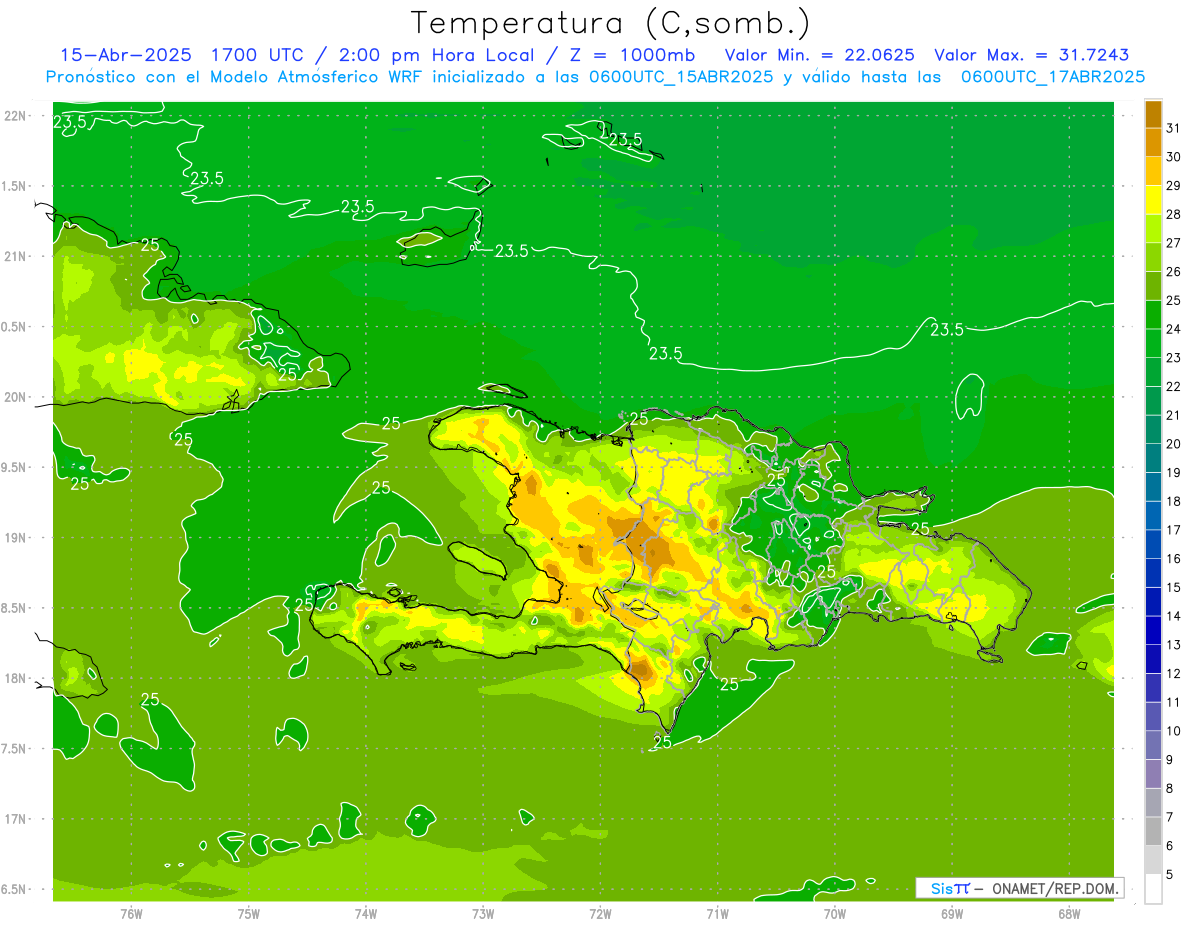Screen dimensions: 1200x927
Task: Pick the purple legend band between 8 and 9
Action: (x=1153, y=774)
